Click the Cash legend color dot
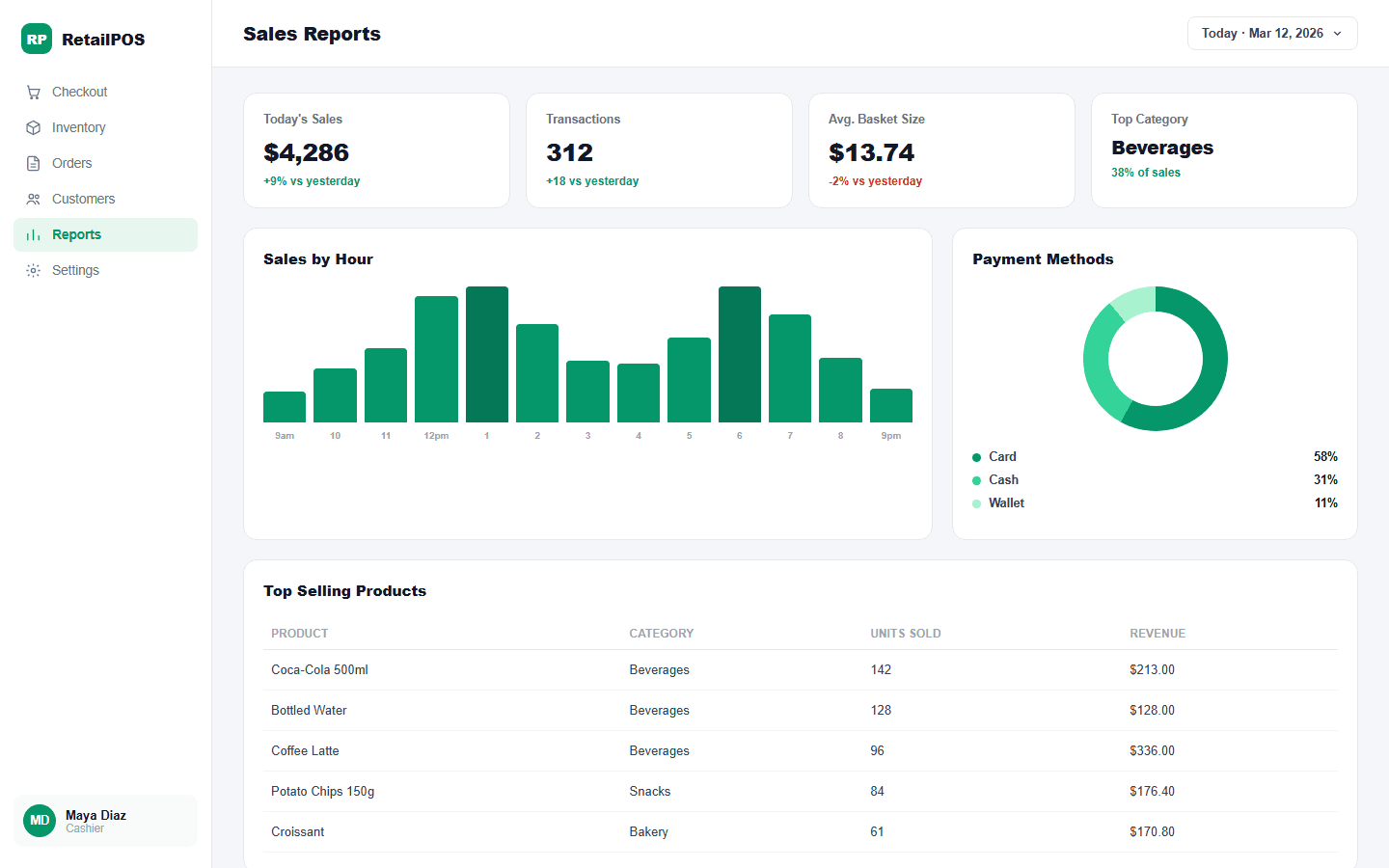The height and width of the screenshot is (868, 1389). [977, 481]
